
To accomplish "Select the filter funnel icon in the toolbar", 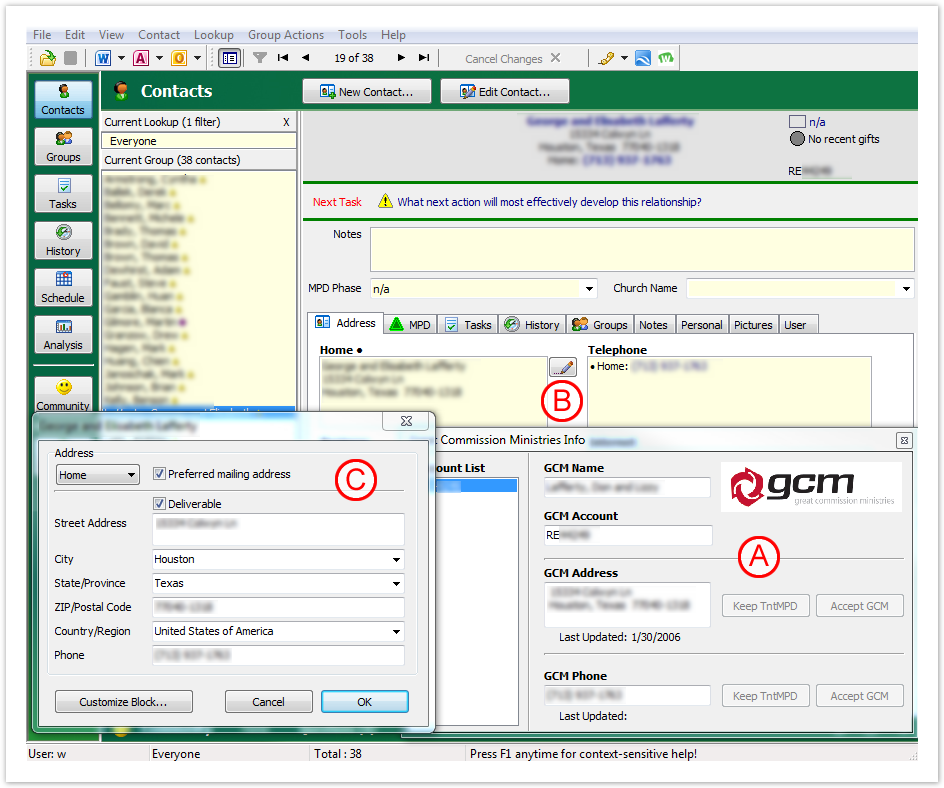I will point(259,57).
